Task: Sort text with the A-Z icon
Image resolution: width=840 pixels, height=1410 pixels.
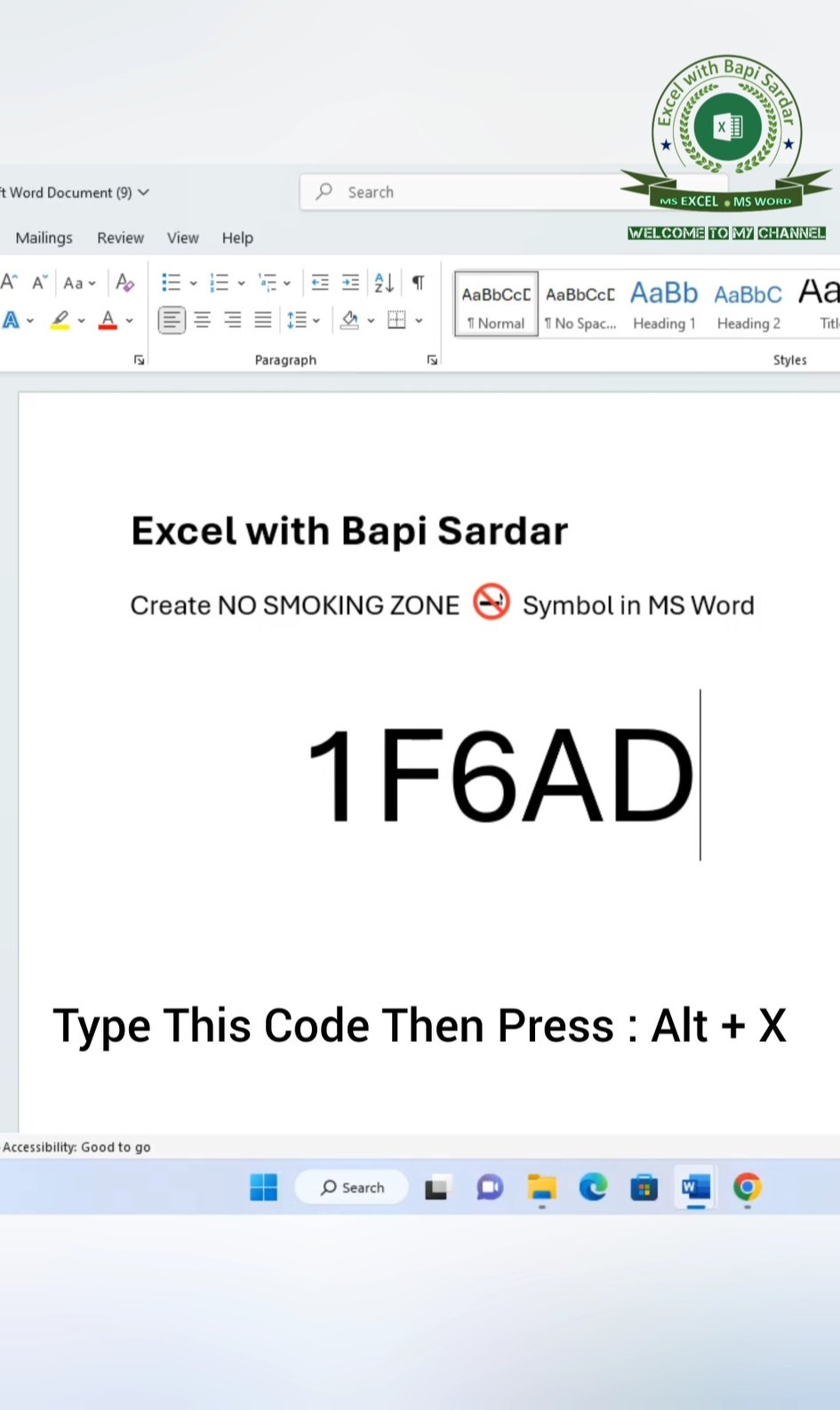Action: pyautogui.click(x=384, y=283)
